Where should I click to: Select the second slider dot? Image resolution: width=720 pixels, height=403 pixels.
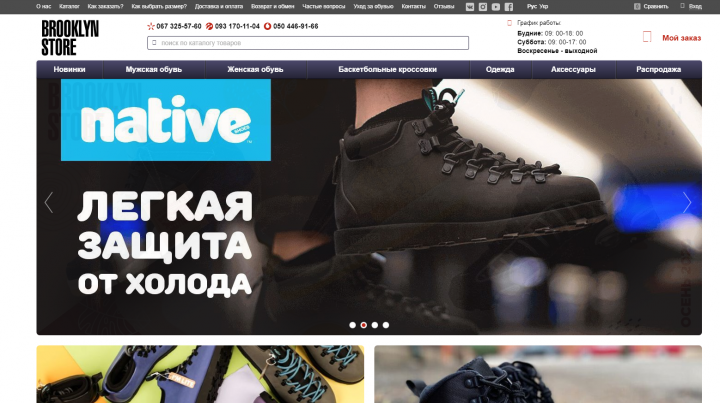click(x=364, y=325)
